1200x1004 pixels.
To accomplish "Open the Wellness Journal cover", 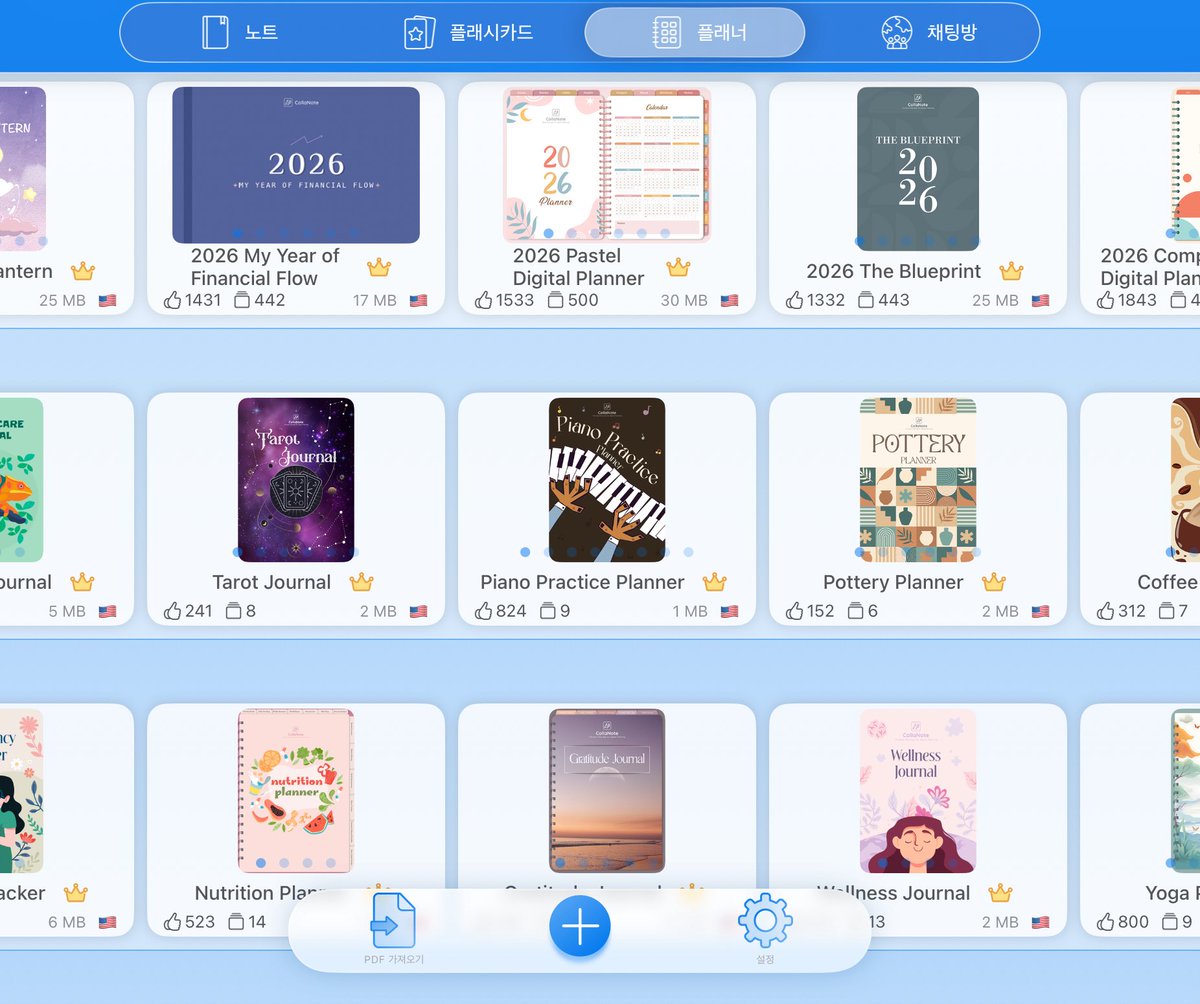I will pyautogui.click(x=918, y=790).
